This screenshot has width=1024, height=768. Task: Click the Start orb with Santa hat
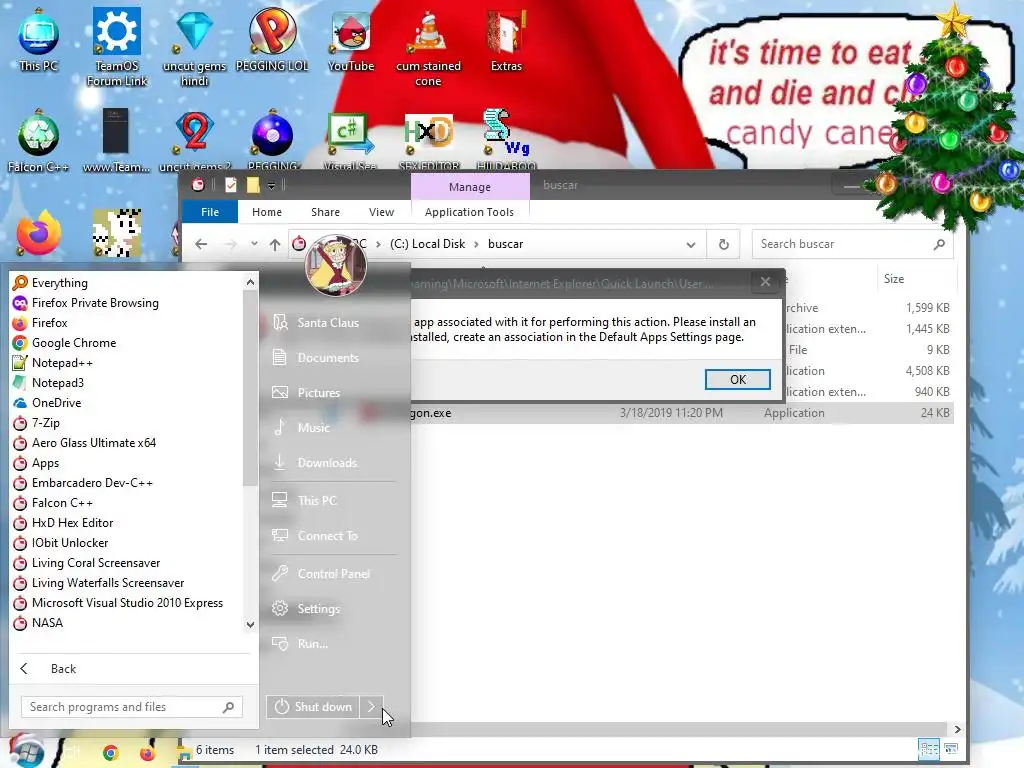coord(25,751)
